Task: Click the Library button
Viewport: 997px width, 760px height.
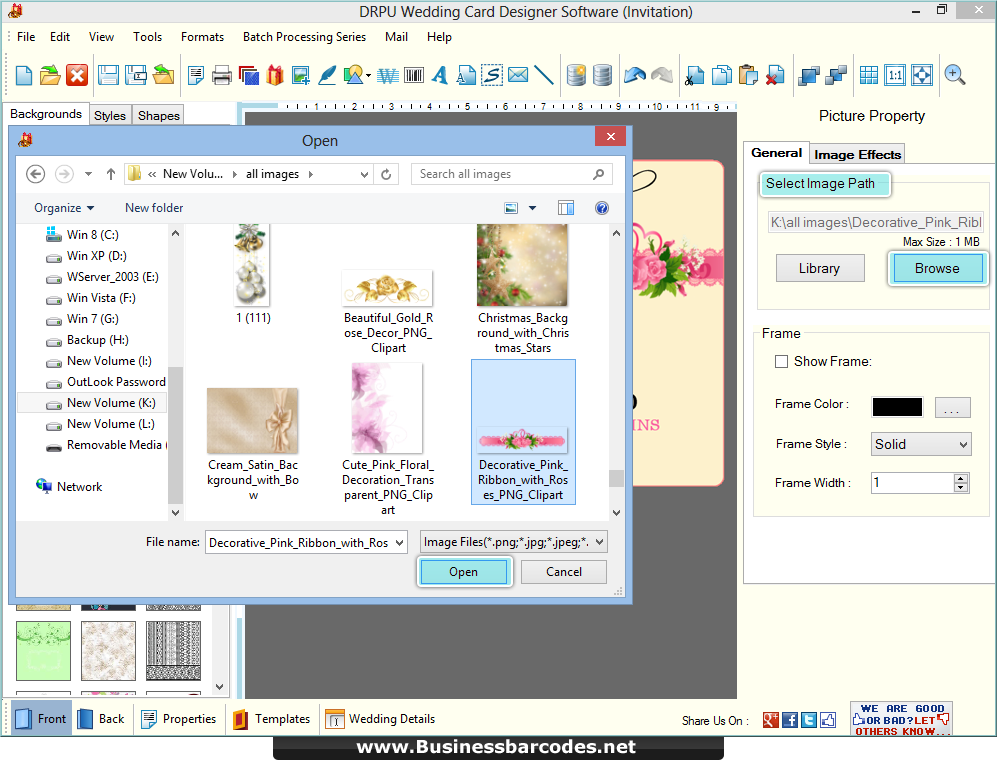Action: [x=820, y=268]
